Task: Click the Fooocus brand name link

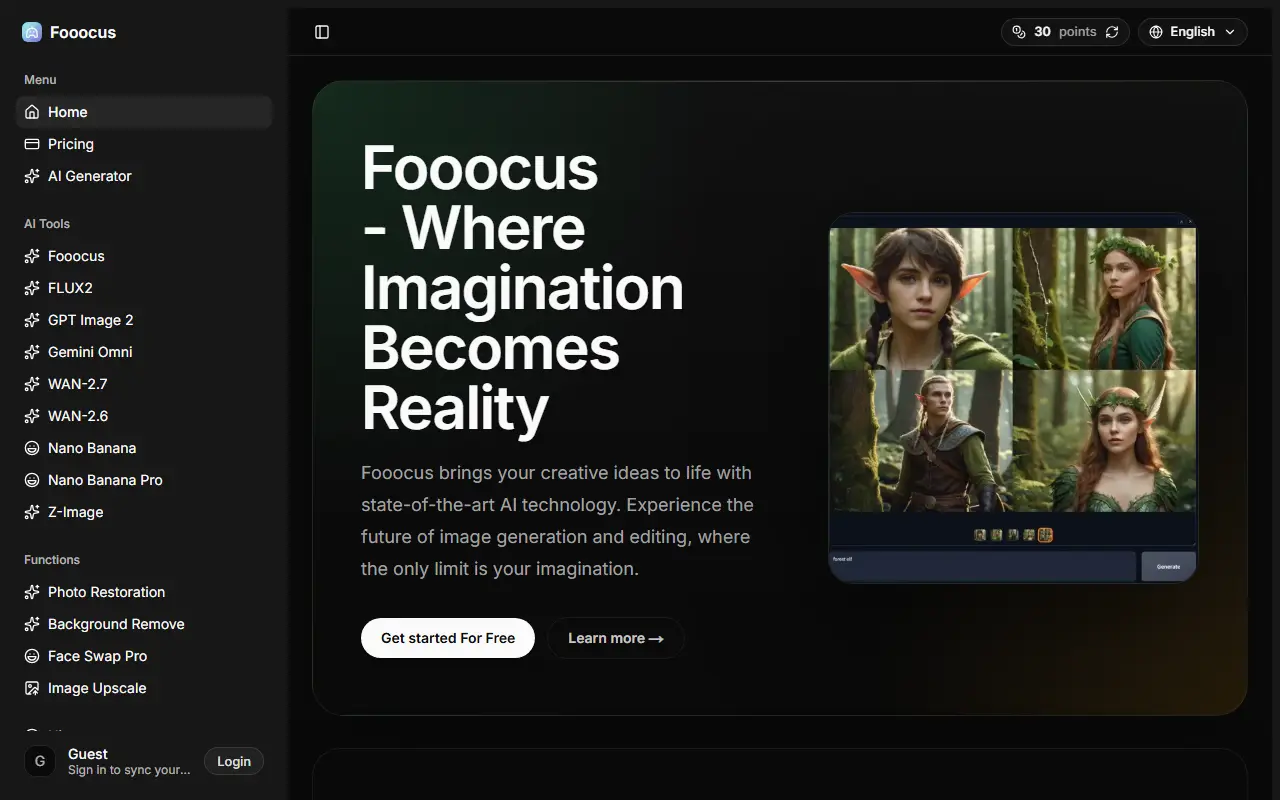Action: tap(83, 32)
